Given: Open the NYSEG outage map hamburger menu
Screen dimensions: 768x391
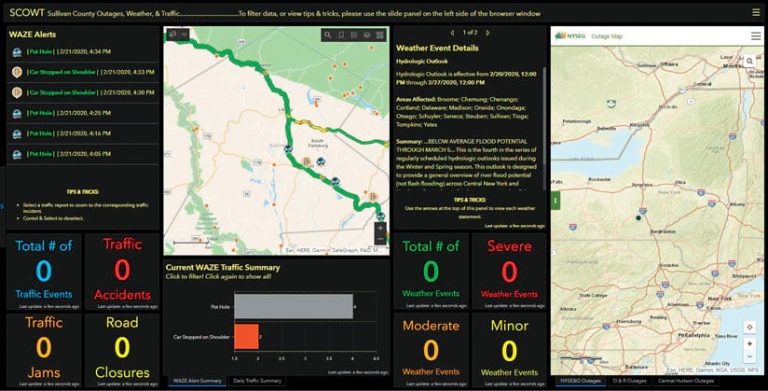Looking at the screenshot, I should click(x=756, y=36).
